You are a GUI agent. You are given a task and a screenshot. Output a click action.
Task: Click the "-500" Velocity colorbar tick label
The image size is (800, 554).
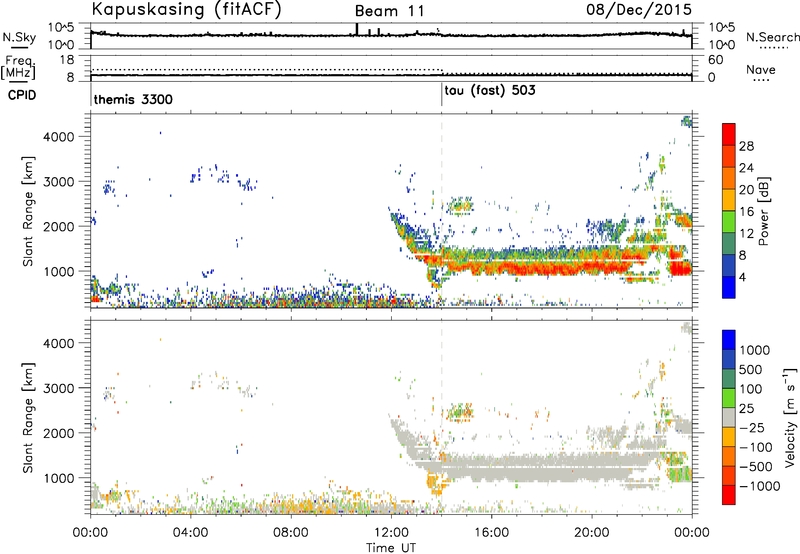point(758,467)
